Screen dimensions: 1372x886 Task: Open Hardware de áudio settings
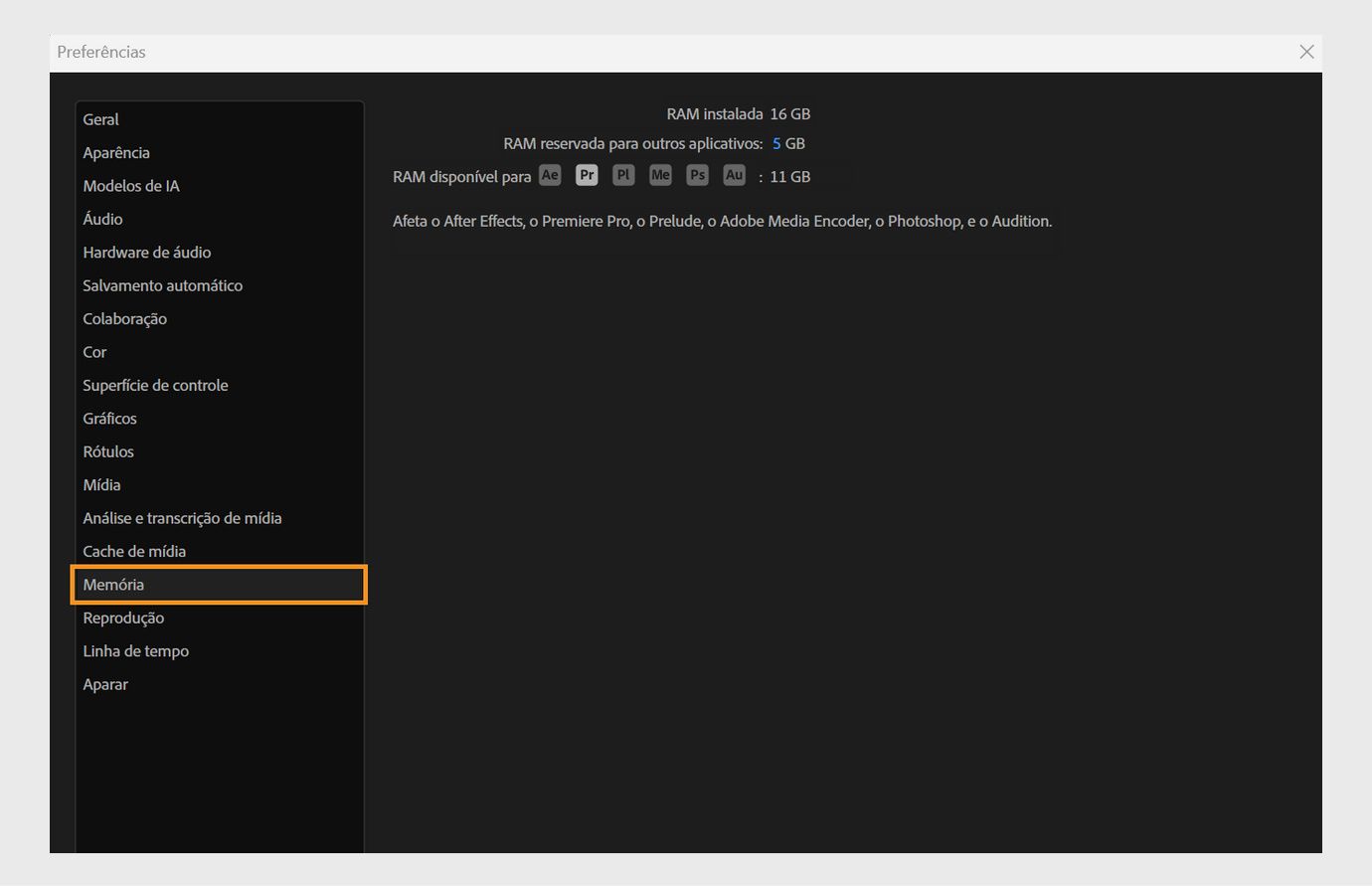[146, 252]
